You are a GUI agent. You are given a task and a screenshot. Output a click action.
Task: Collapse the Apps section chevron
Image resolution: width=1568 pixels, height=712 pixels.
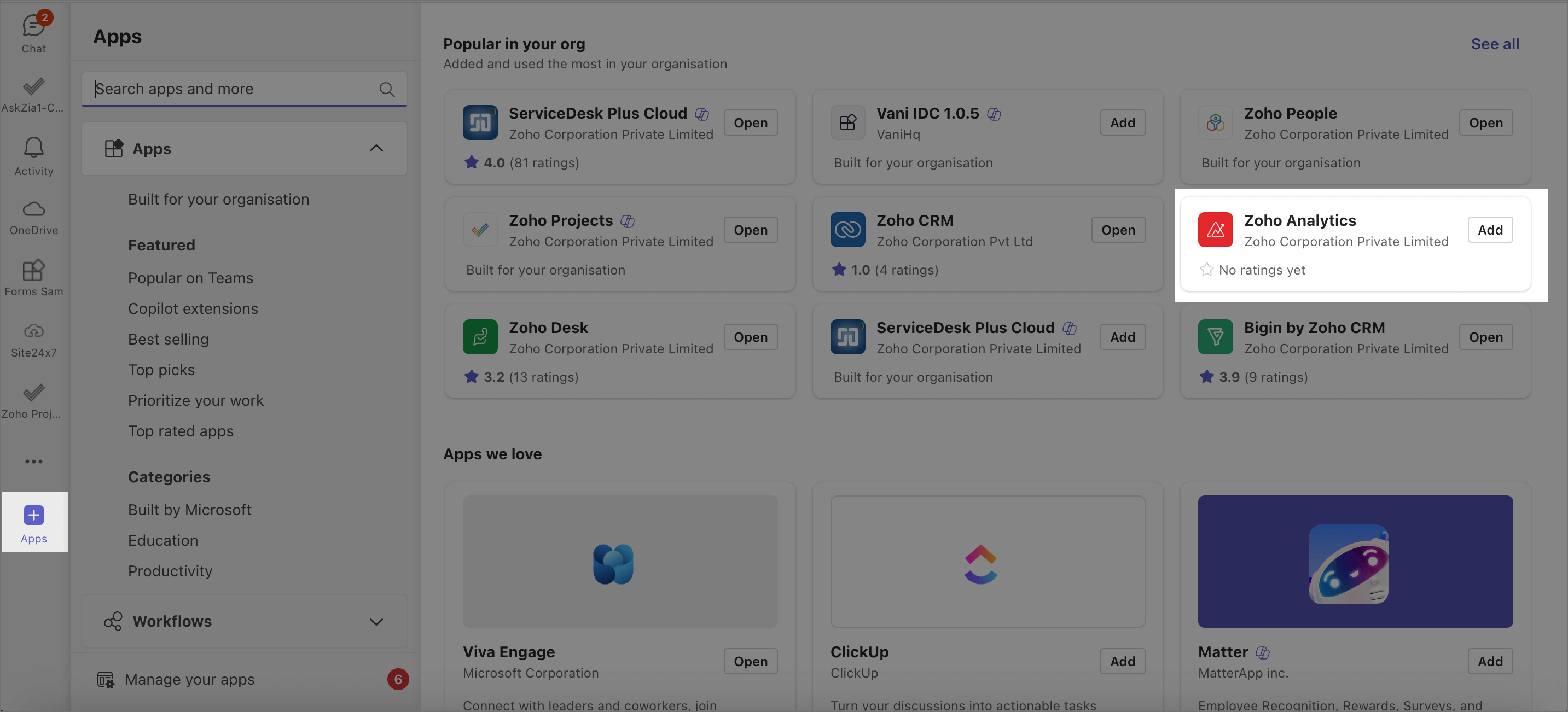tap(376, 149)
